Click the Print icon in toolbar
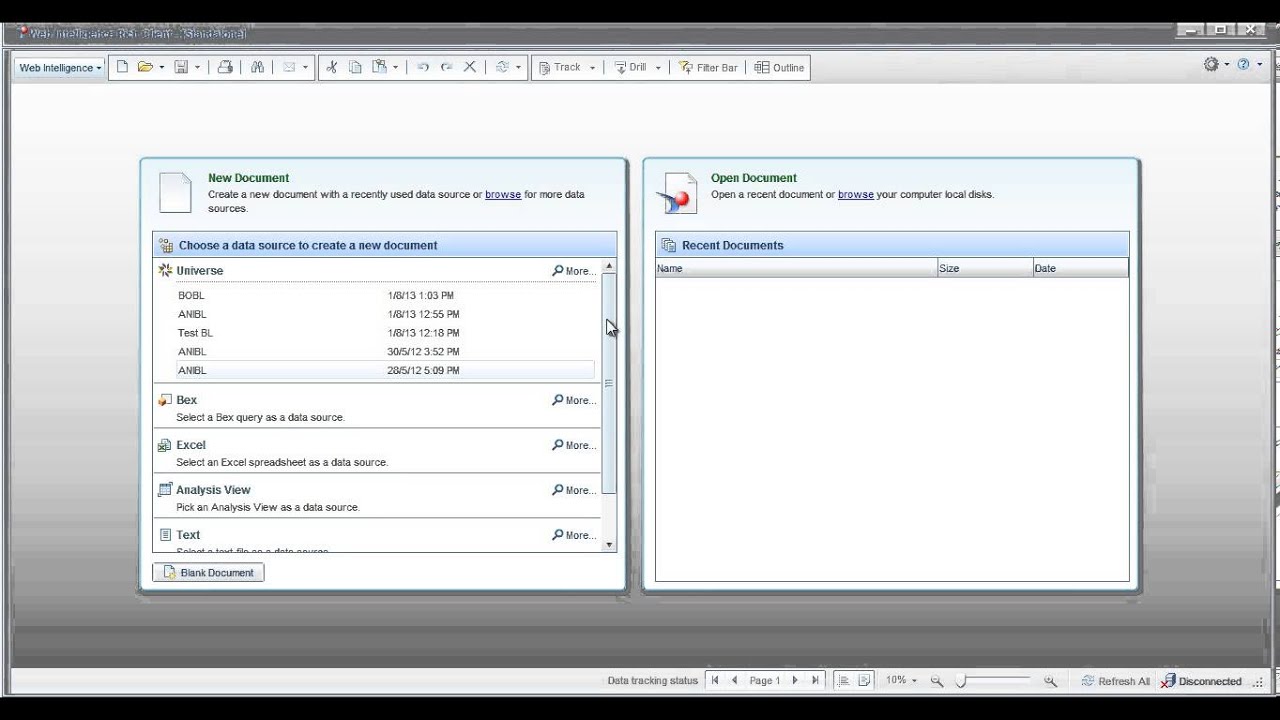 tap(225, 67)
